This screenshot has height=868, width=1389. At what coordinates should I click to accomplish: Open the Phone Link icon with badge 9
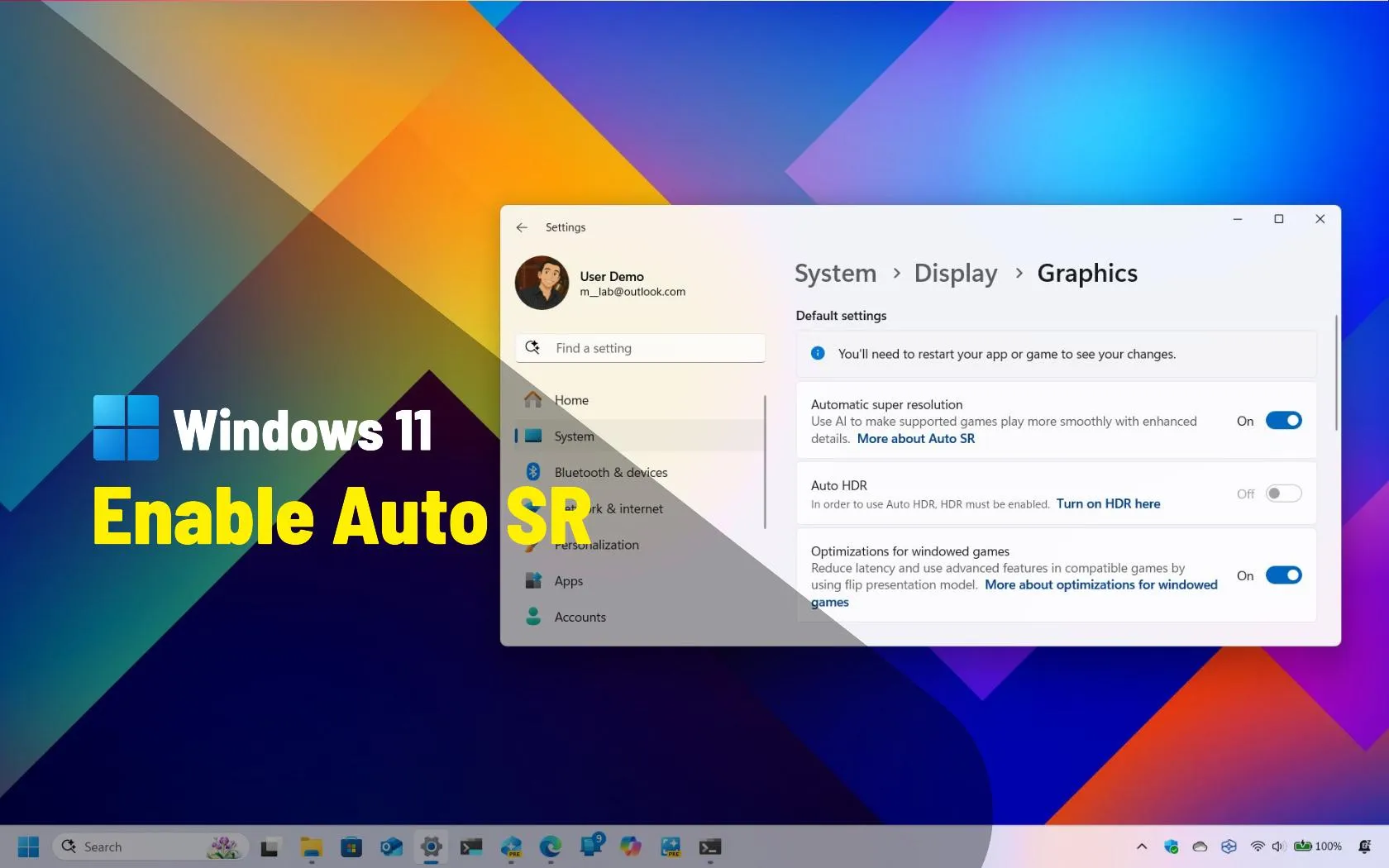pos(592,845)
